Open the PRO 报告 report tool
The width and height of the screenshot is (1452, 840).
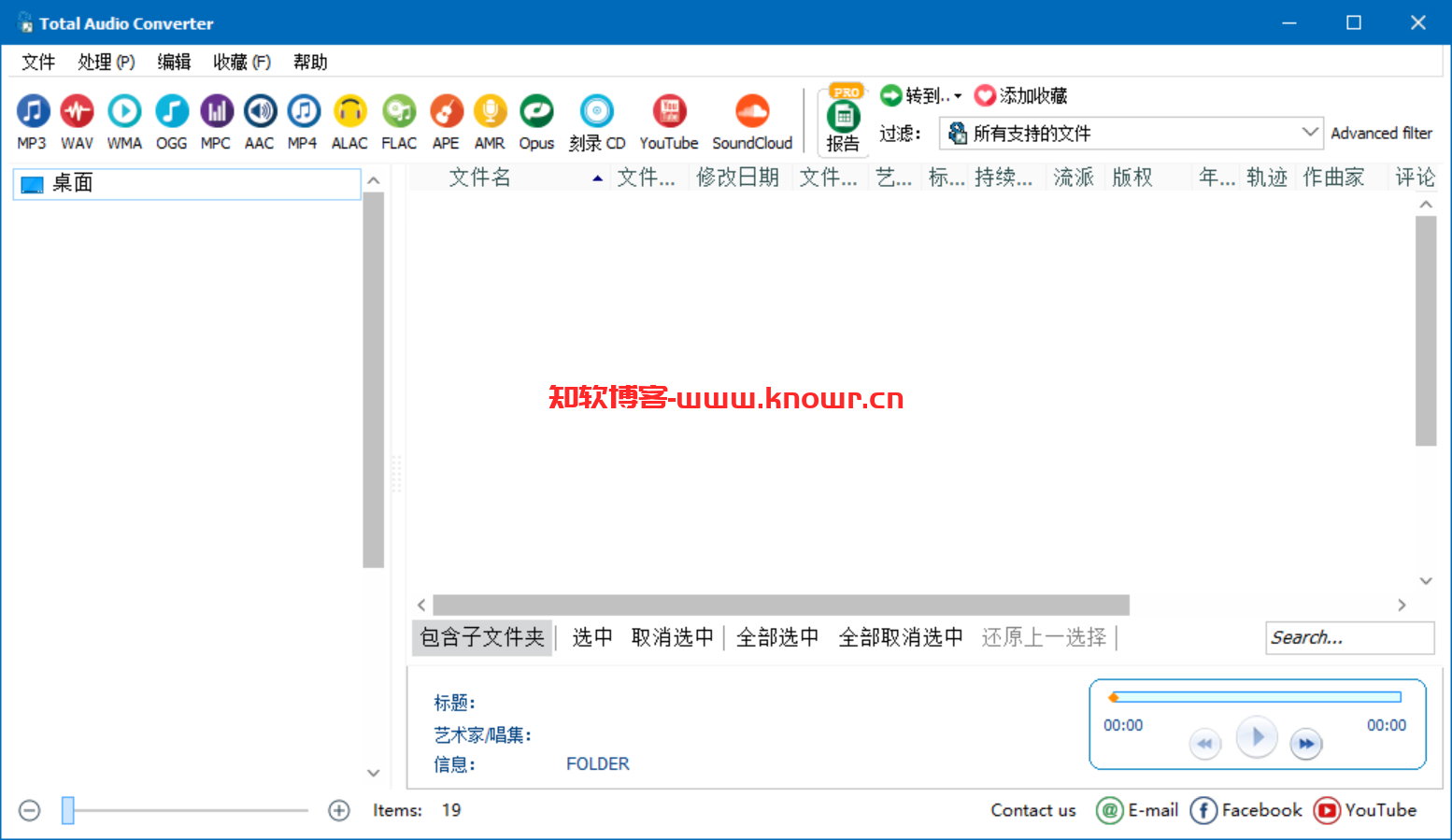[843, 120]
